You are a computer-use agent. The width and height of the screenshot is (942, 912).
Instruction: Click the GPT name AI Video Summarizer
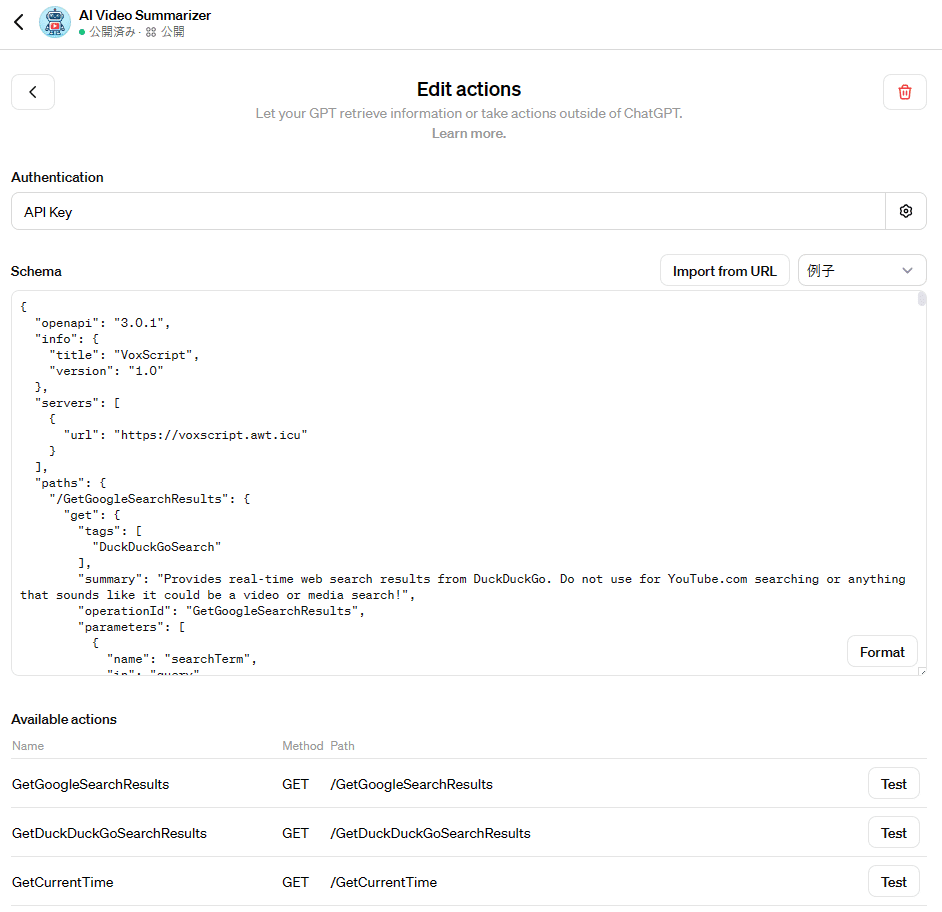click(x=144, y=15)
